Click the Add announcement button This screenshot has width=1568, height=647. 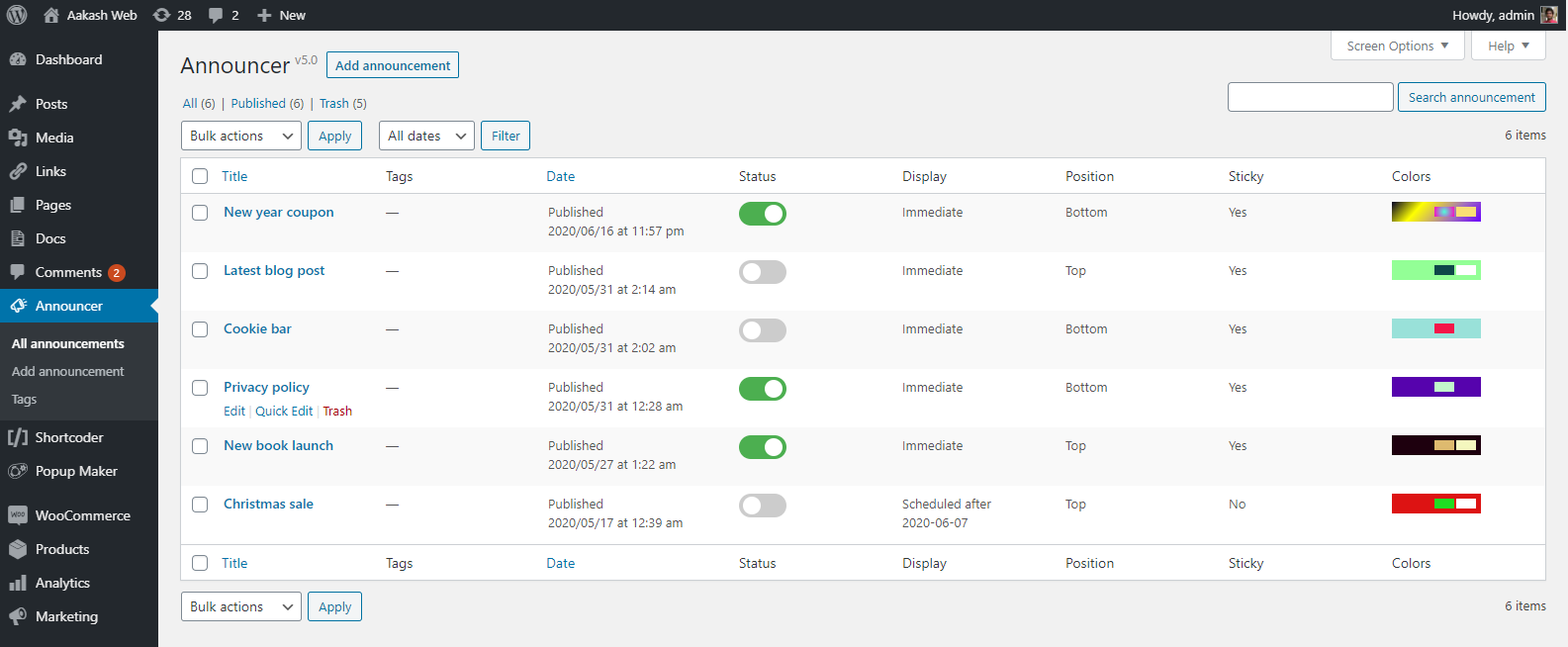tap(393, 65)
